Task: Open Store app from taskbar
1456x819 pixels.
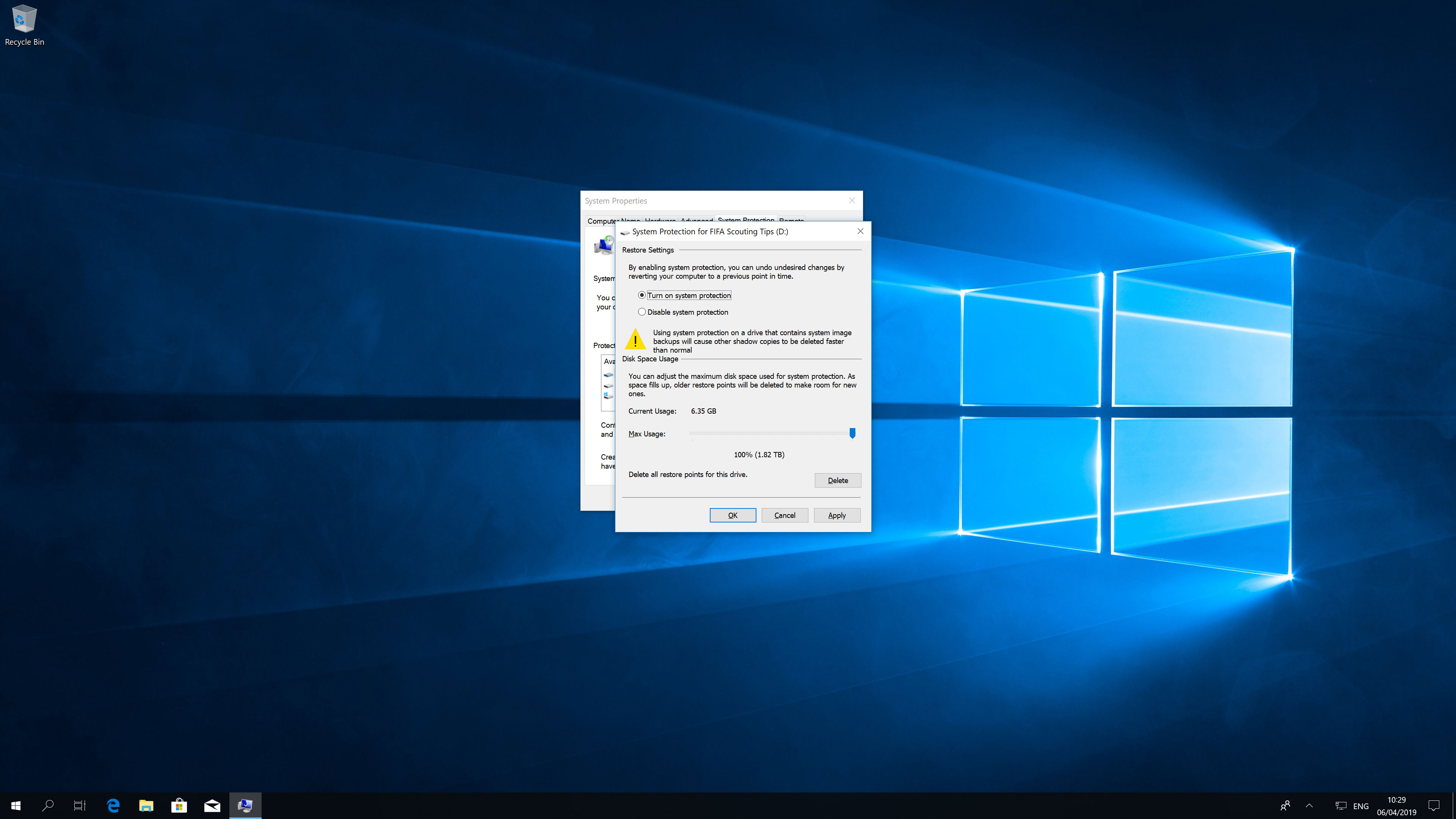Action: pos(179,805)
